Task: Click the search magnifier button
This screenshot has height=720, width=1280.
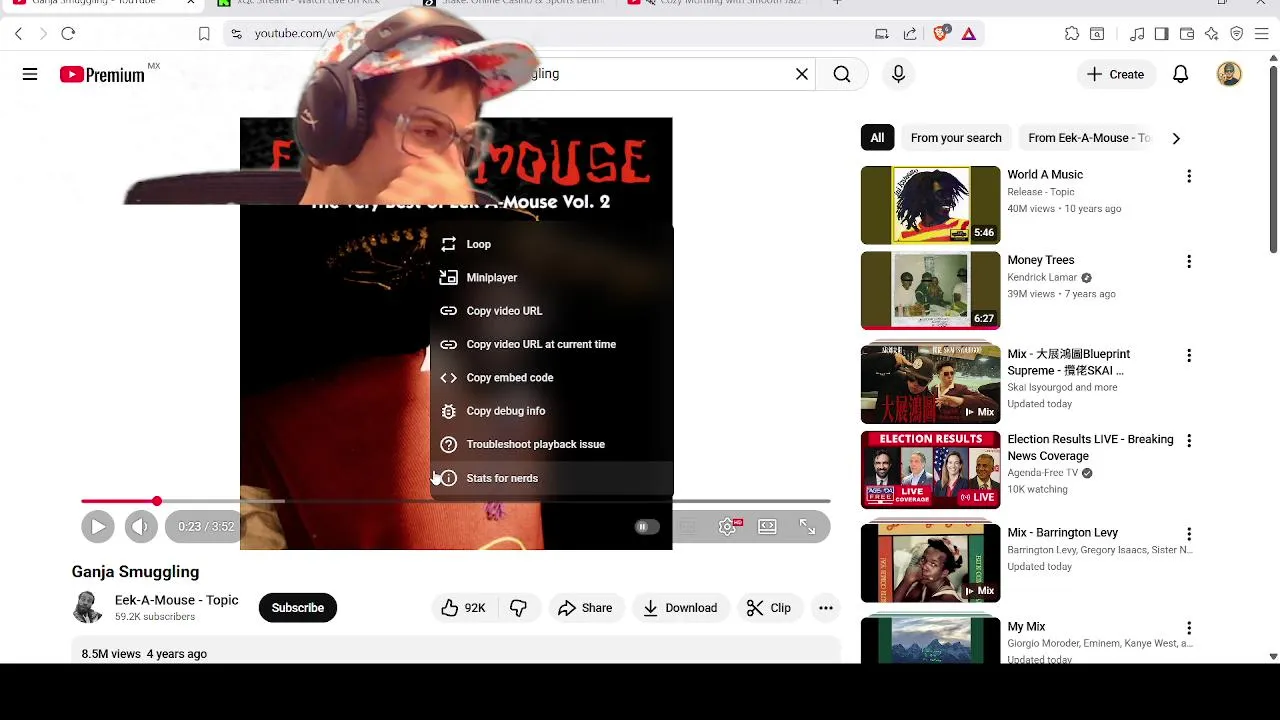Action: tap(842, 74)
